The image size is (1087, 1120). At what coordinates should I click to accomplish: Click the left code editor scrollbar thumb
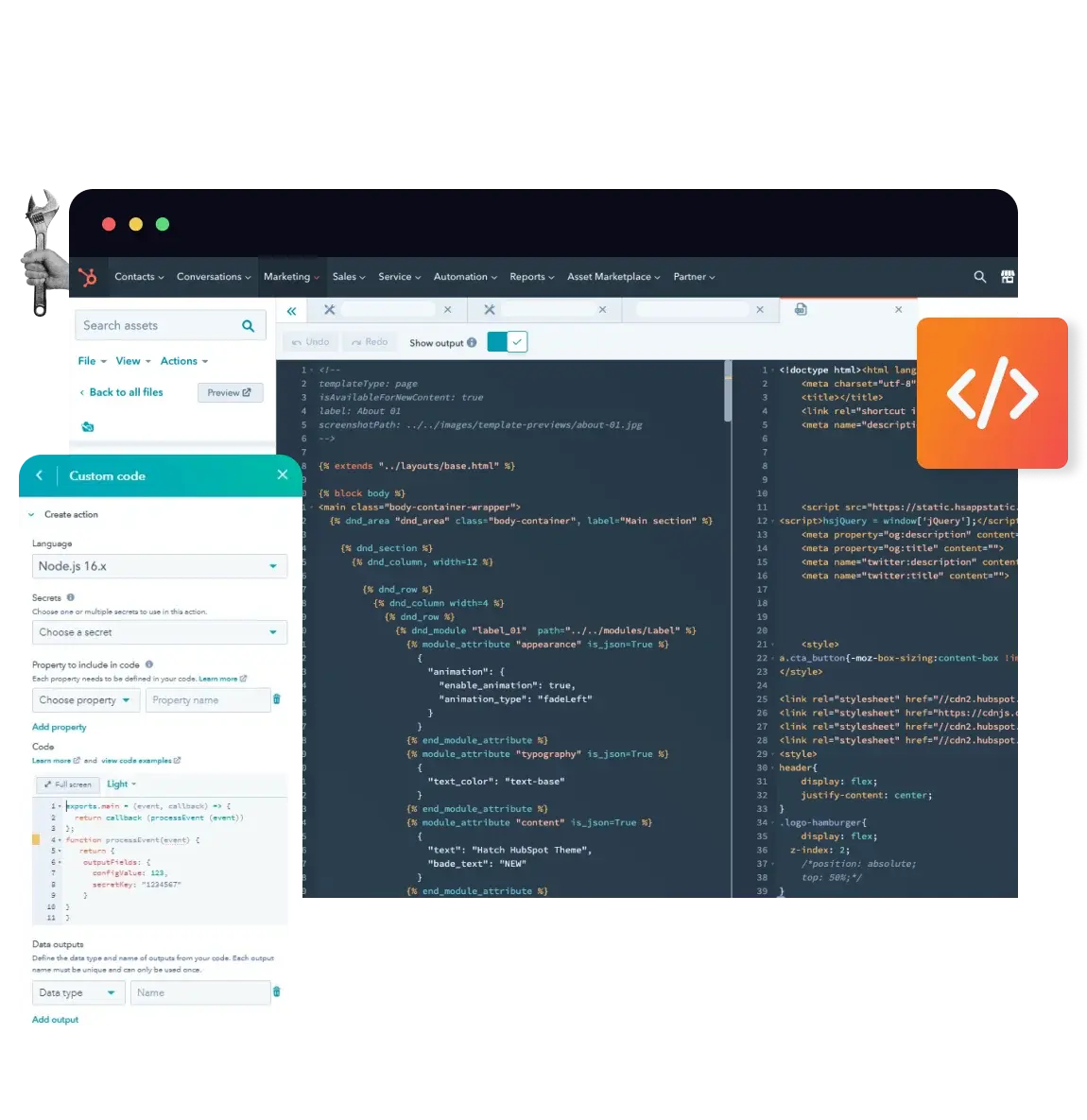[728, 390]
